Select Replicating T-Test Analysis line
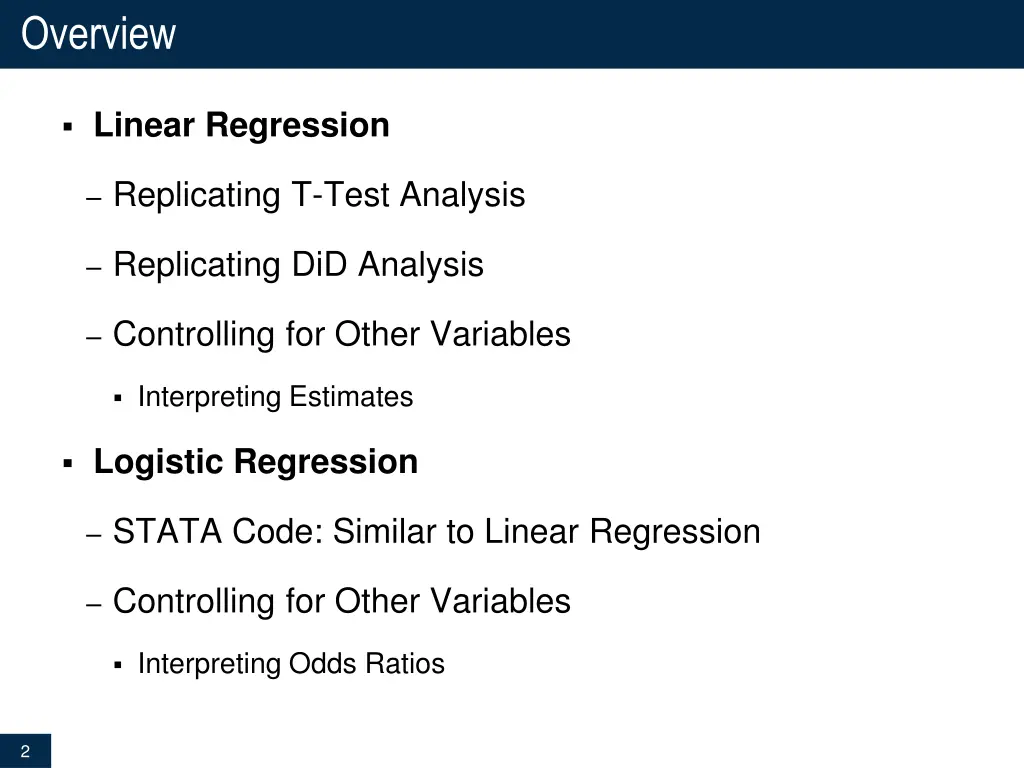The height and width of the screenshot is (768, 1024). coord(319,195)
